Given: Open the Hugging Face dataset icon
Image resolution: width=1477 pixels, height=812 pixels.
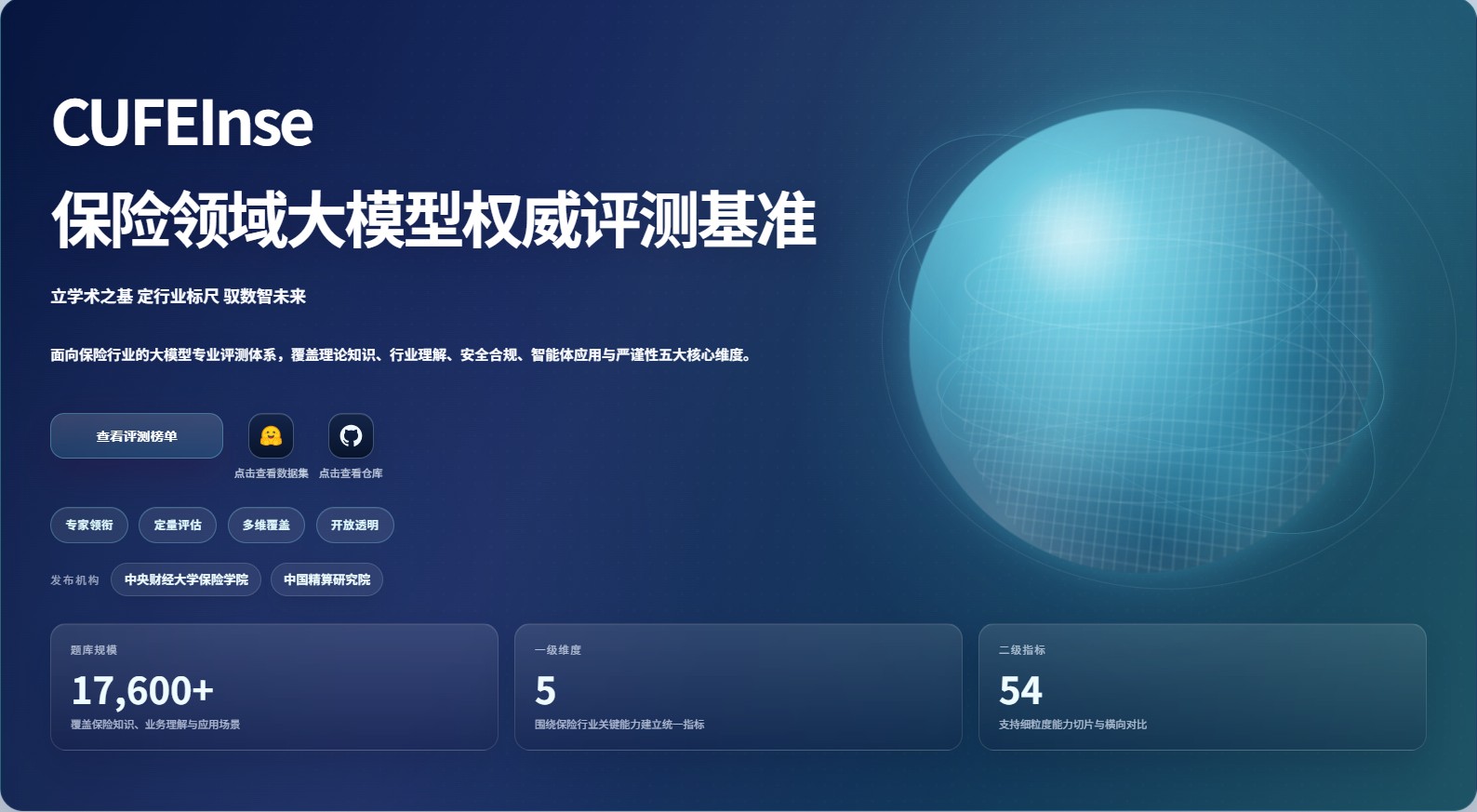Looking at the screenshot, I should 271,435.
